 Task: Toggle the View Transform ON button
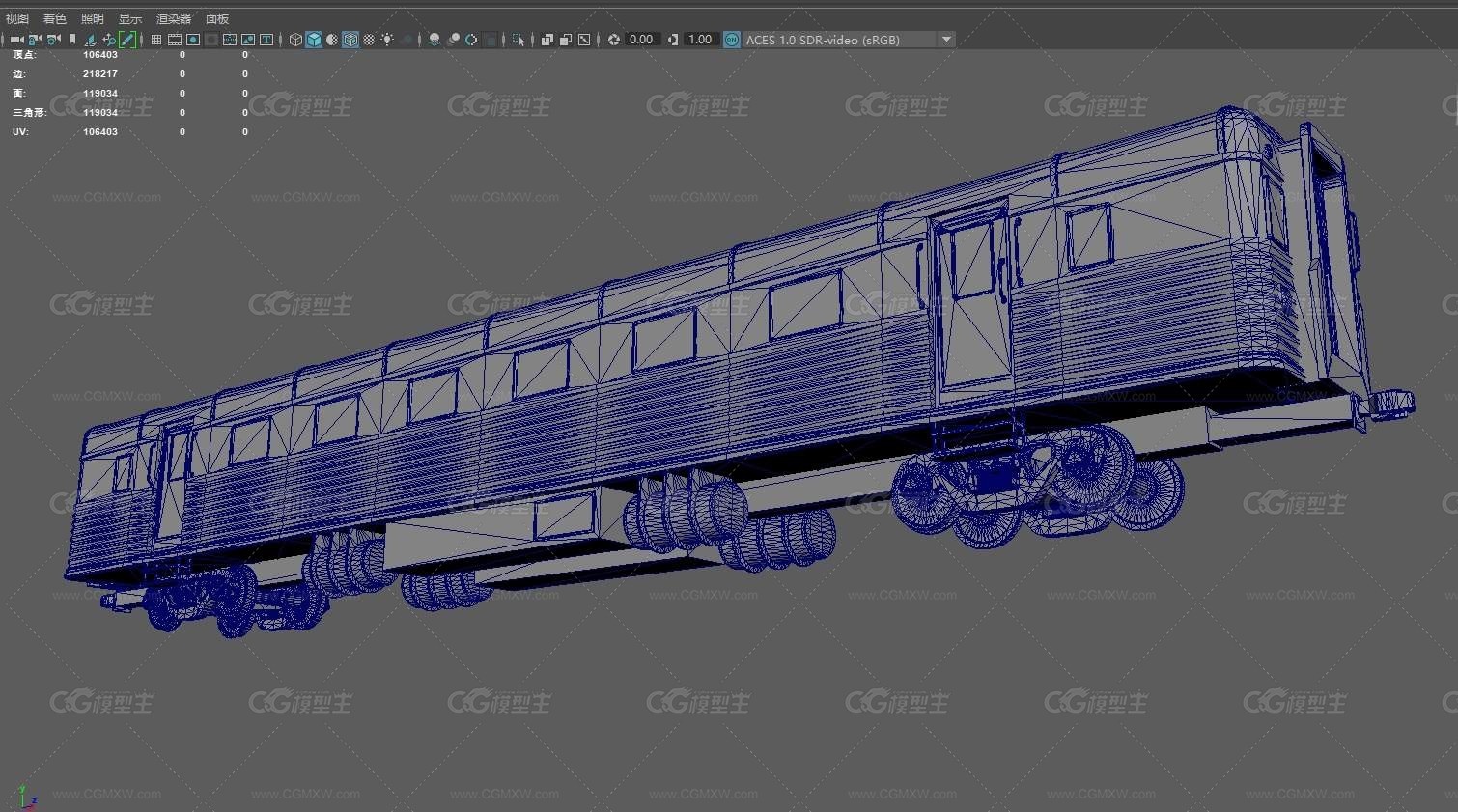[732, 40]
